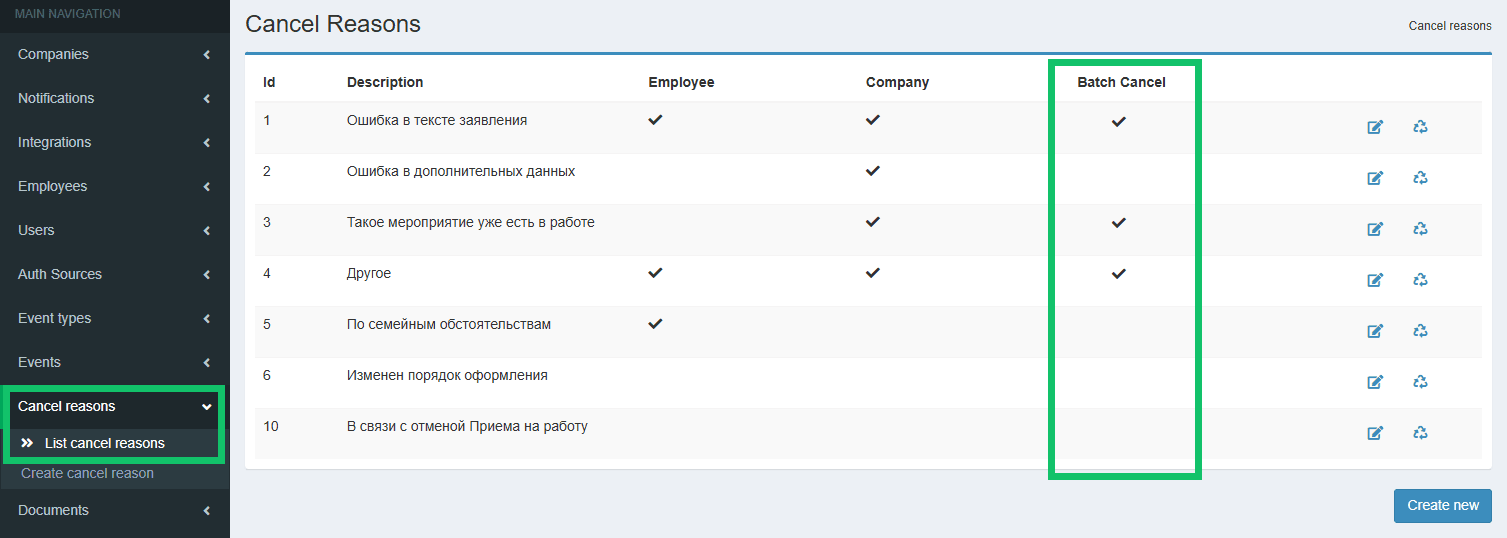Click the Create new button

1442,505
